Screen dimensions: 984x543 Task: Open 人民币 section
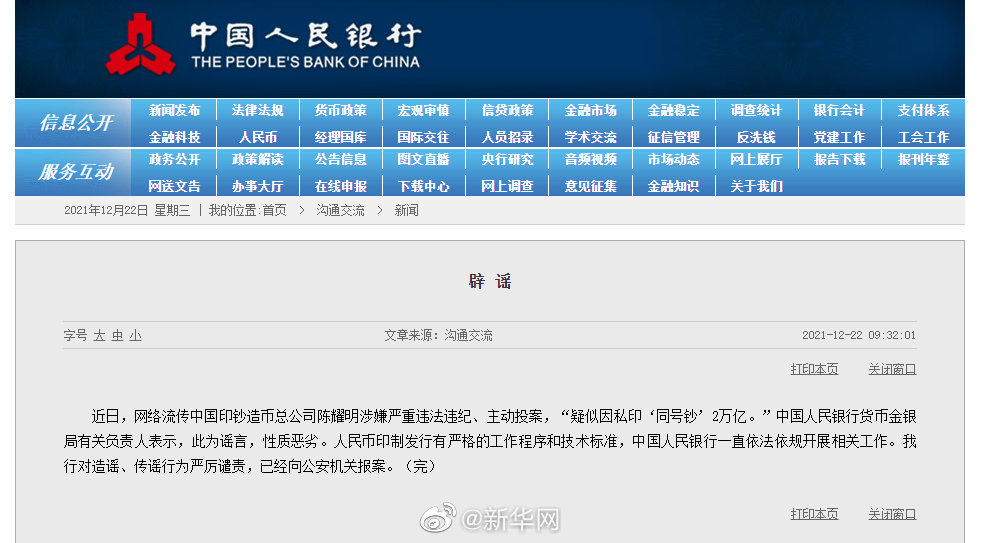tap(257, 137)
